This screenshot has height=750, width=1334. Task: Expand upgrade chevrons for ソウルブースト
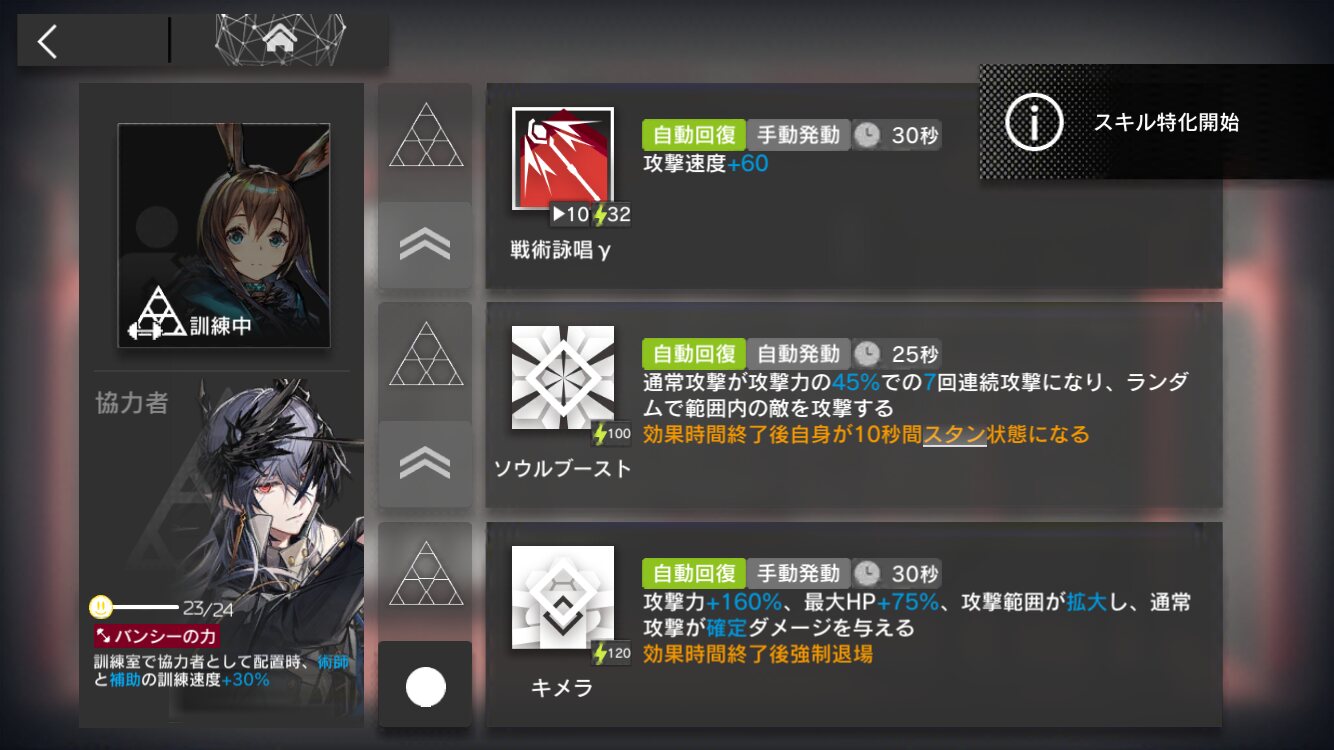pyautogui.click(x=425, y=464)
